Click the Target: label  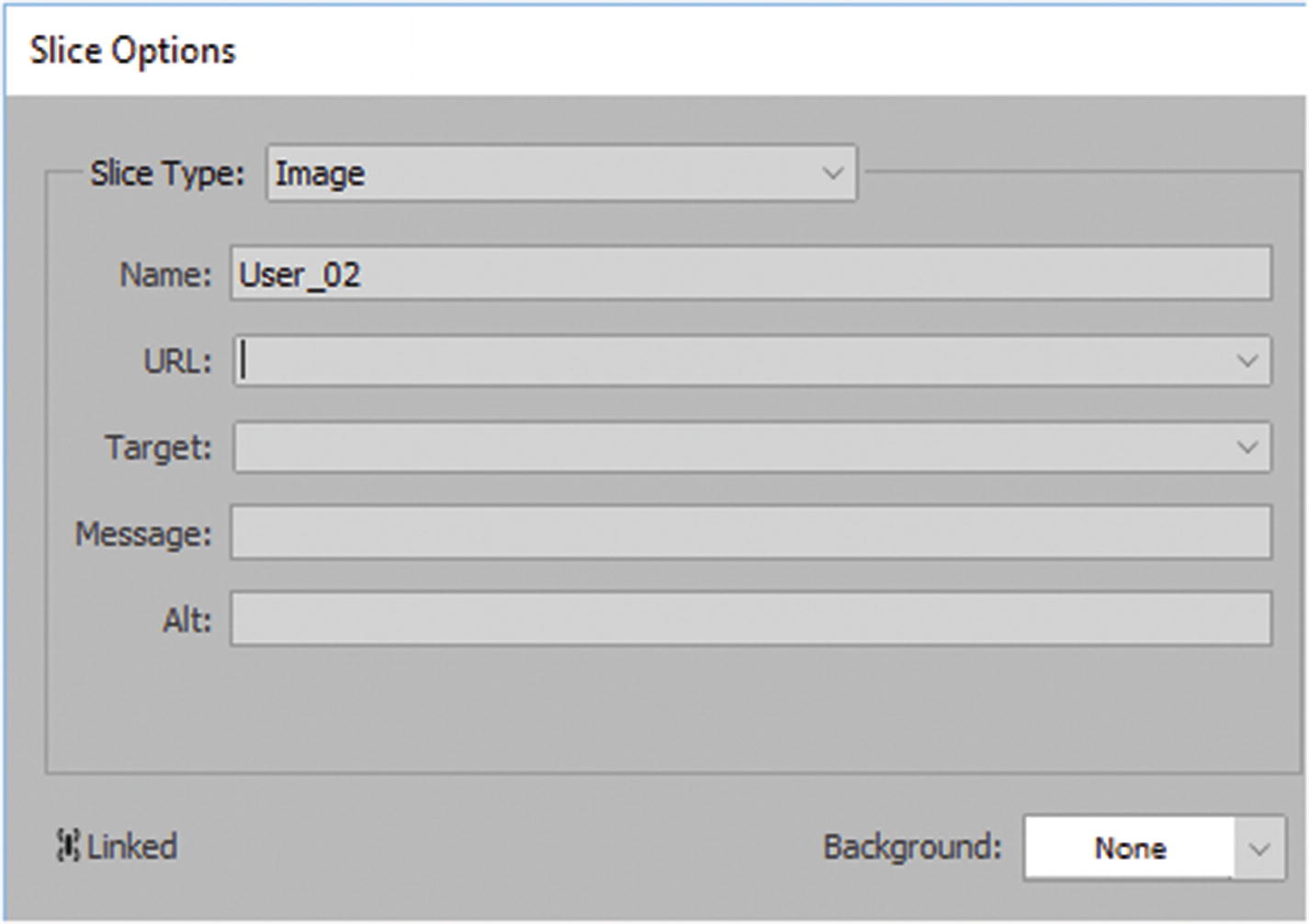158,447
